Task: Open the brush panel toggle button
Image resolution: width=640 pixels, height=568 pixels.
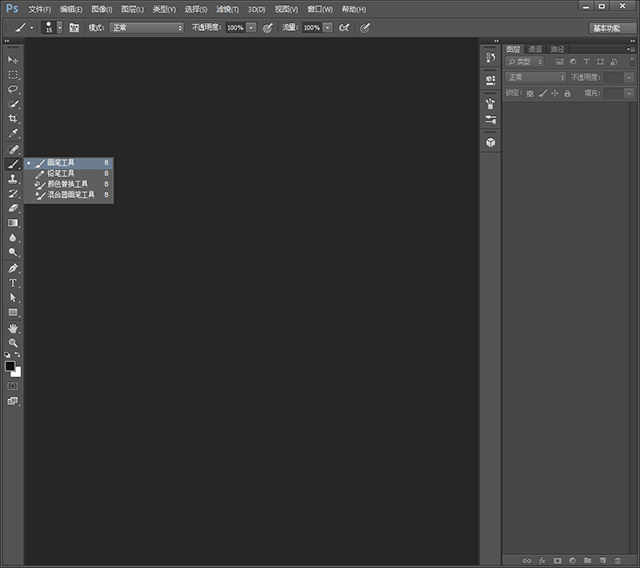Action: pyautogui.click(x=74, y=27)
